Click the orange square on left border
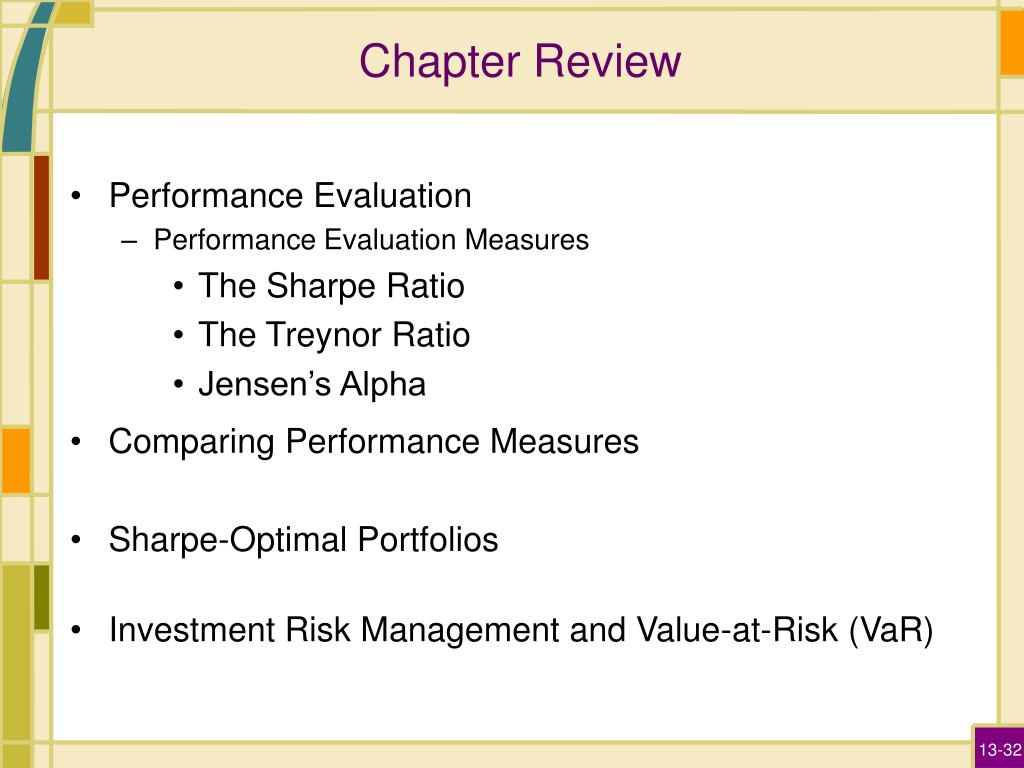This screenshot has height=768, width=1024. pyautogui.click(x=16, y=460)
